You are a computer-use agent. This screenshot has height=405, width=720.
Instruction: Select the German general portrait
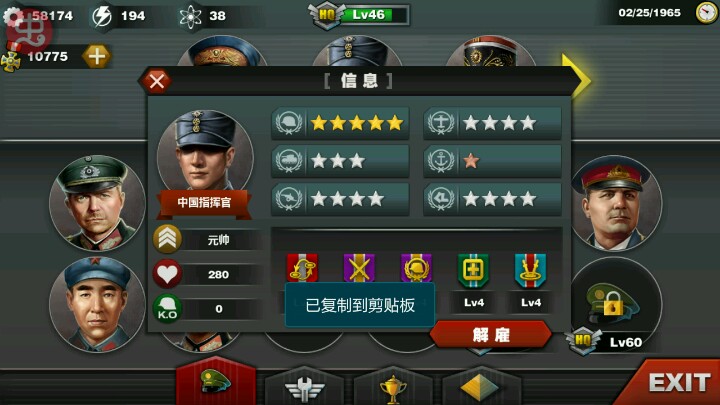pos(97,202)
